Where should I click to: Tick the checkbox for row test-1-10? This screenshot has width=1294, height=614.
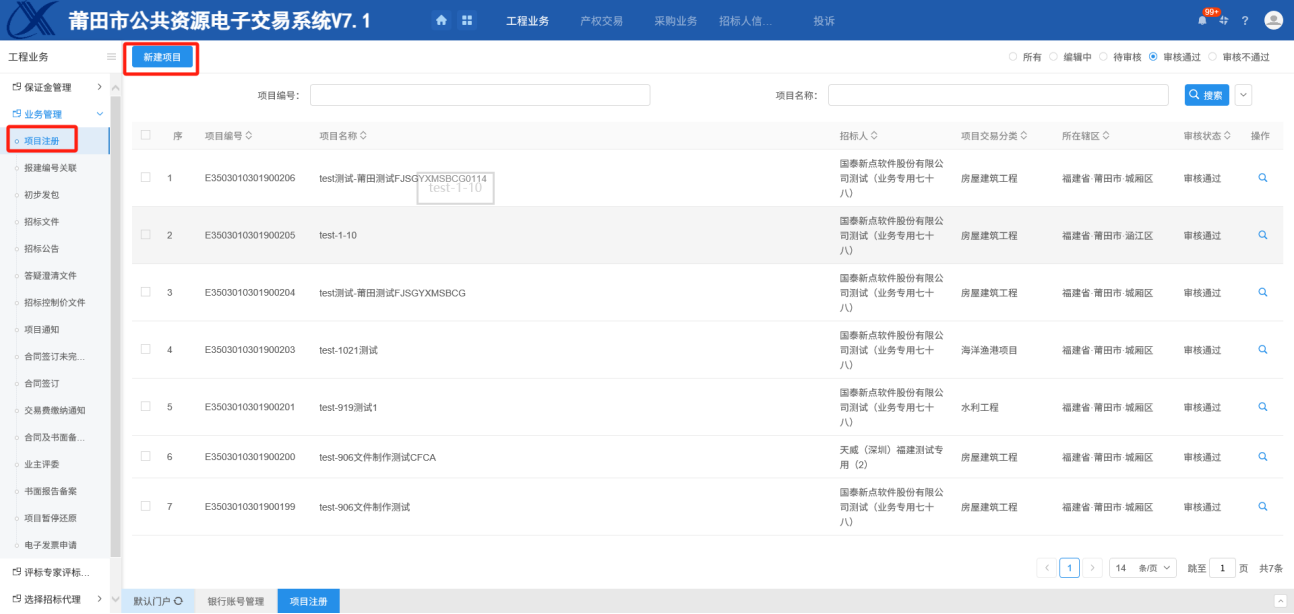click(x=146, y=235)
